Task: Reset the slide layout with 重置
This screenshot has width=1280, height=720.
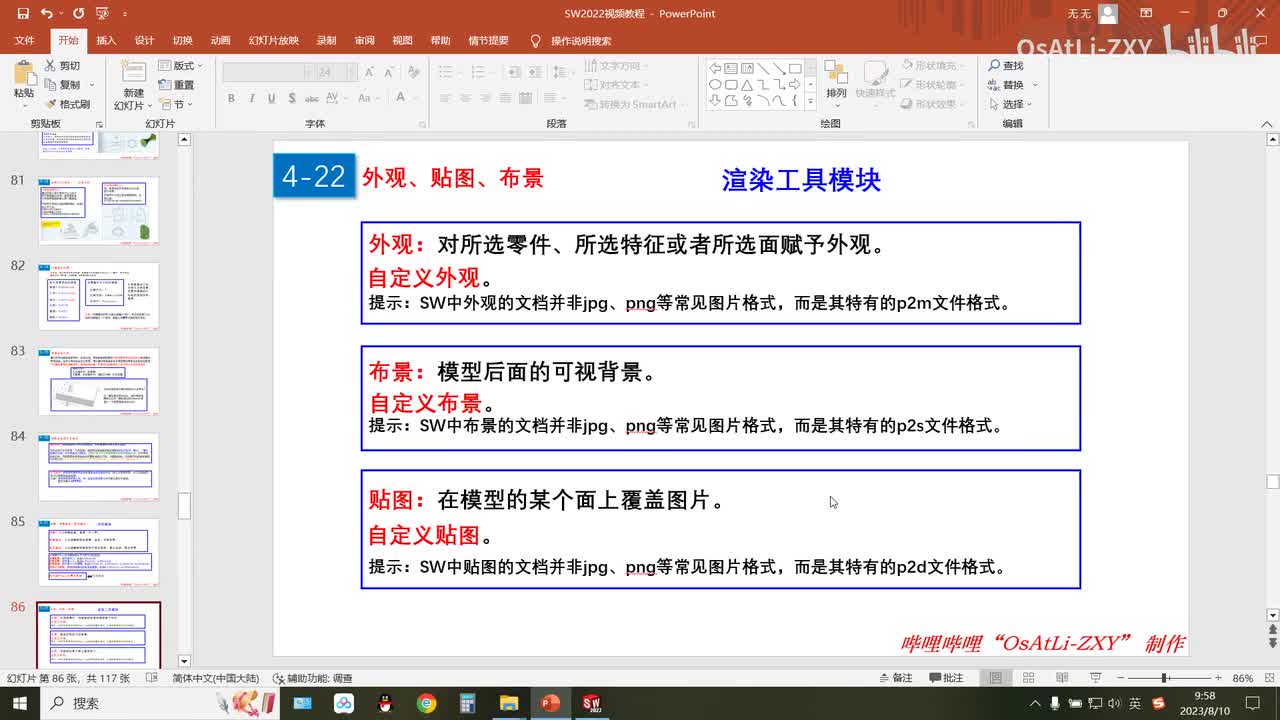Action: 176,85
